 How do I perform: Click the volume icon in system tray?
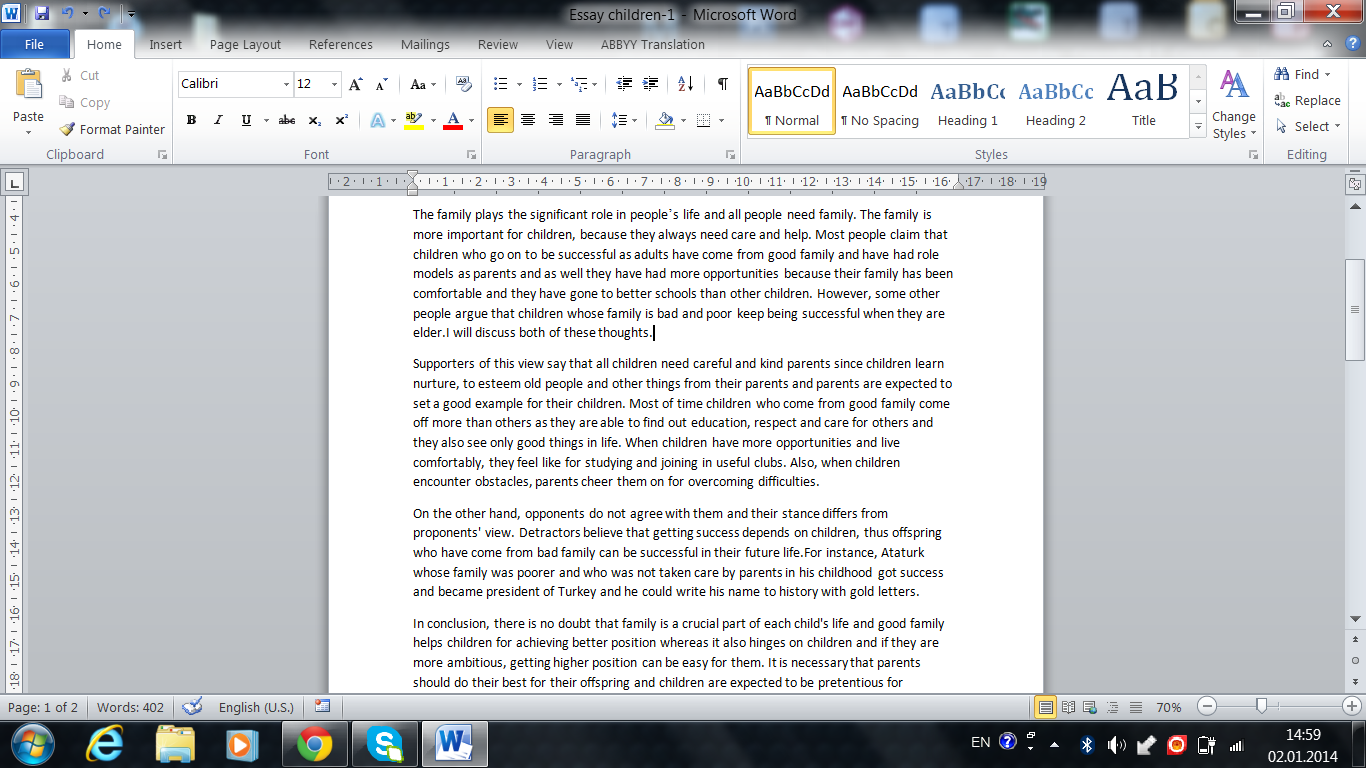[x=1117, y=744]
